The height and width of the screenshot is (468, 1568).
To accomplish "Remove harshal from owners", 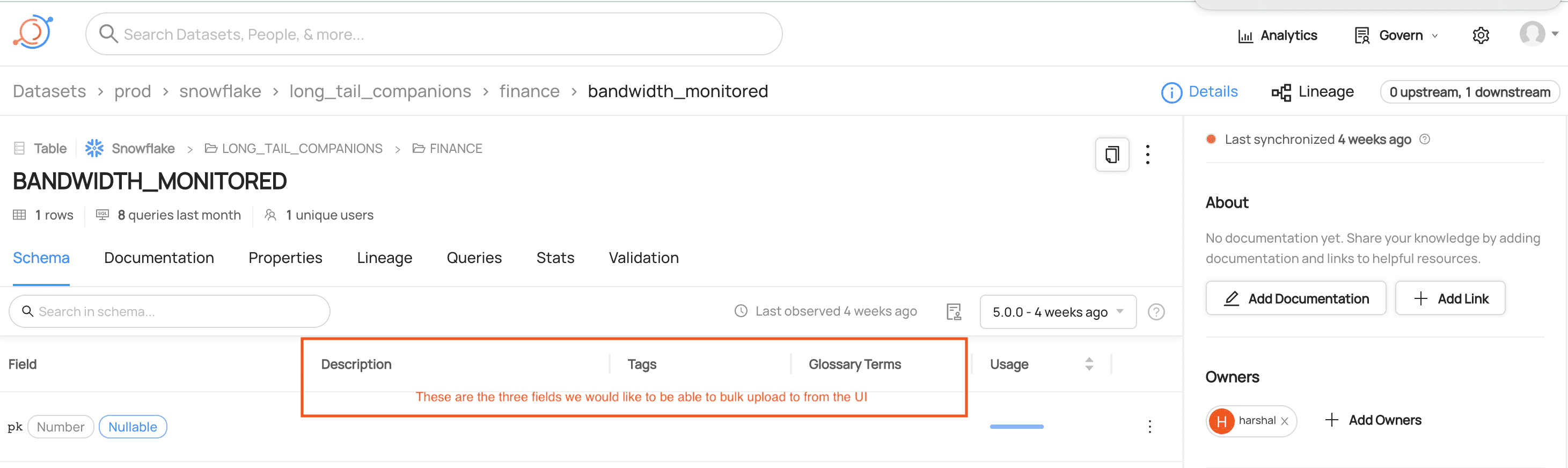I will [1284, 421].
